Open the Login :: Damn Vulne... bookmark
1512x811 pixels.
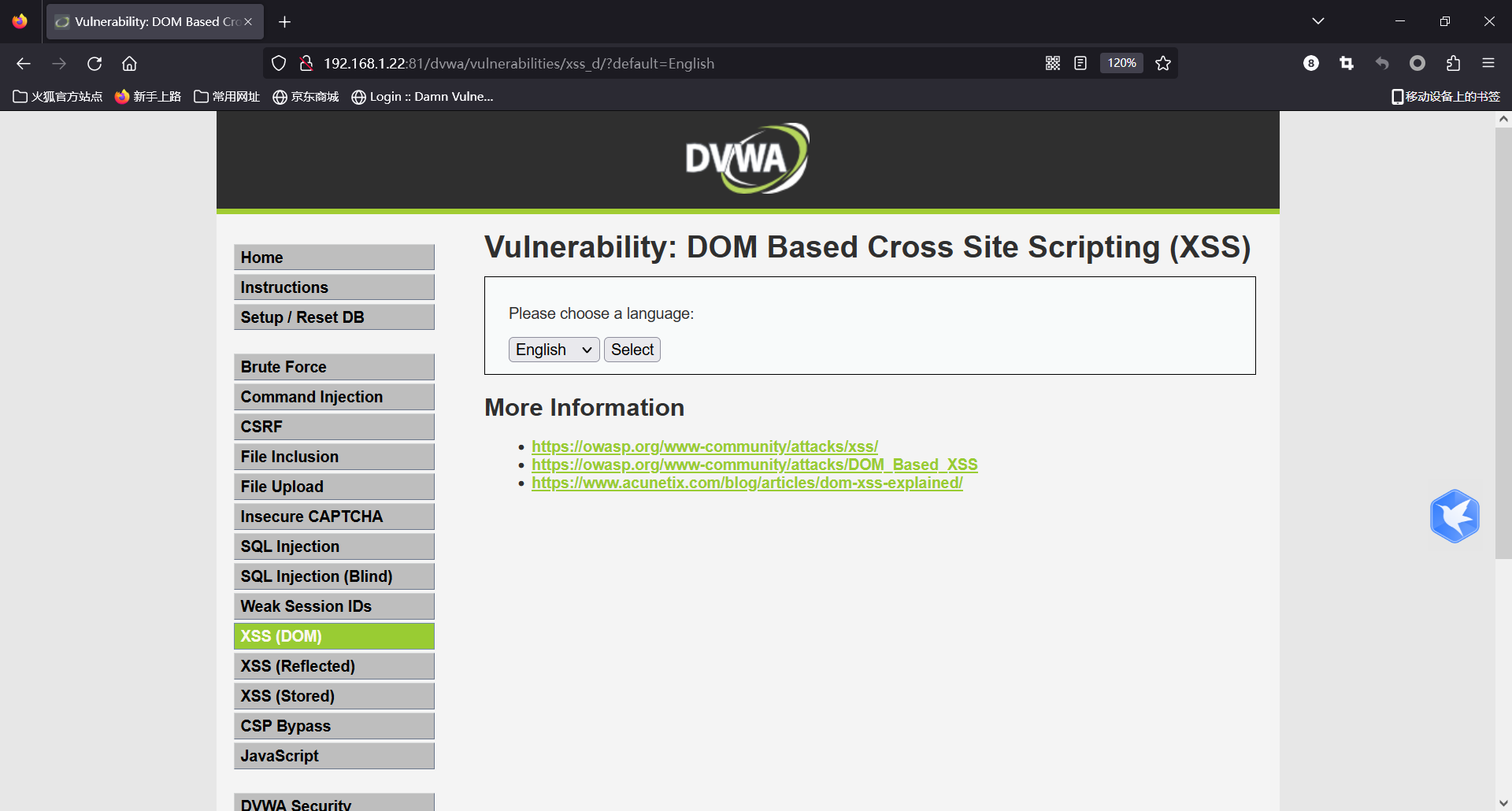(x=422, y=97)
